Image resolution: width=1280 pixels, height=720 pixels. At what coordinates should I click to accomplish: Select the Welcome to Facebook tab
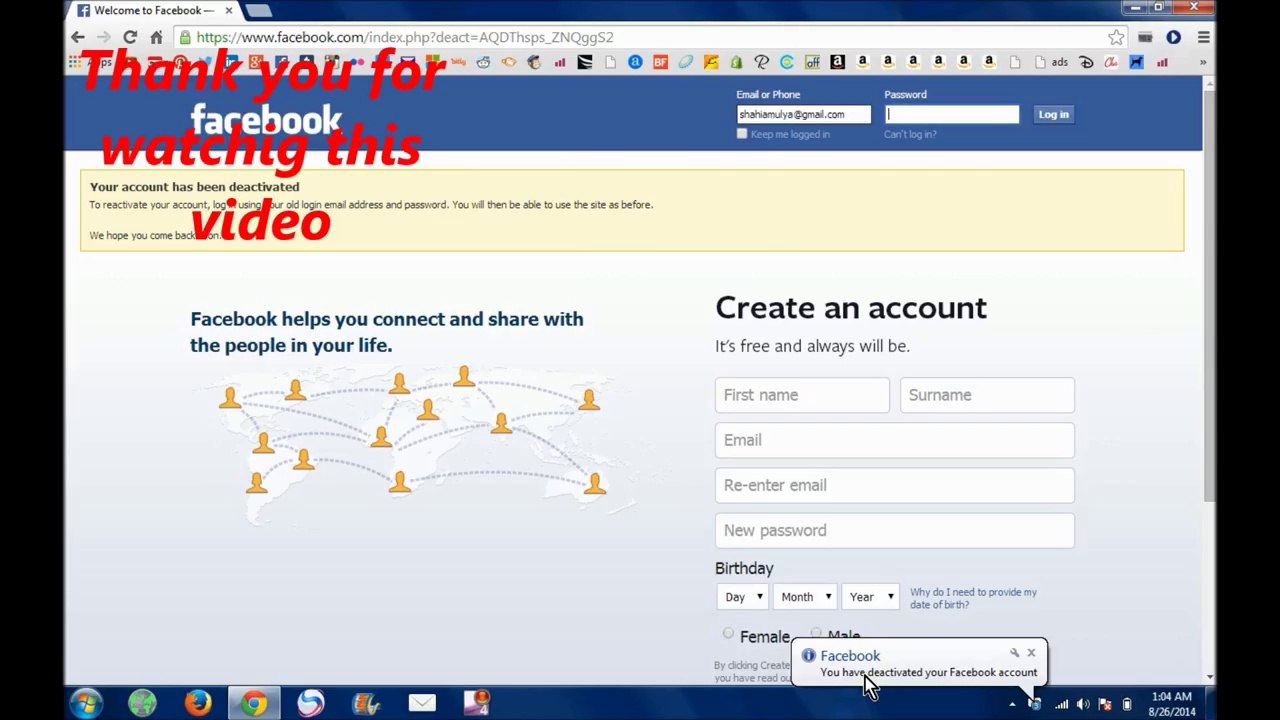pyautogui.click(x=152, y=10)
